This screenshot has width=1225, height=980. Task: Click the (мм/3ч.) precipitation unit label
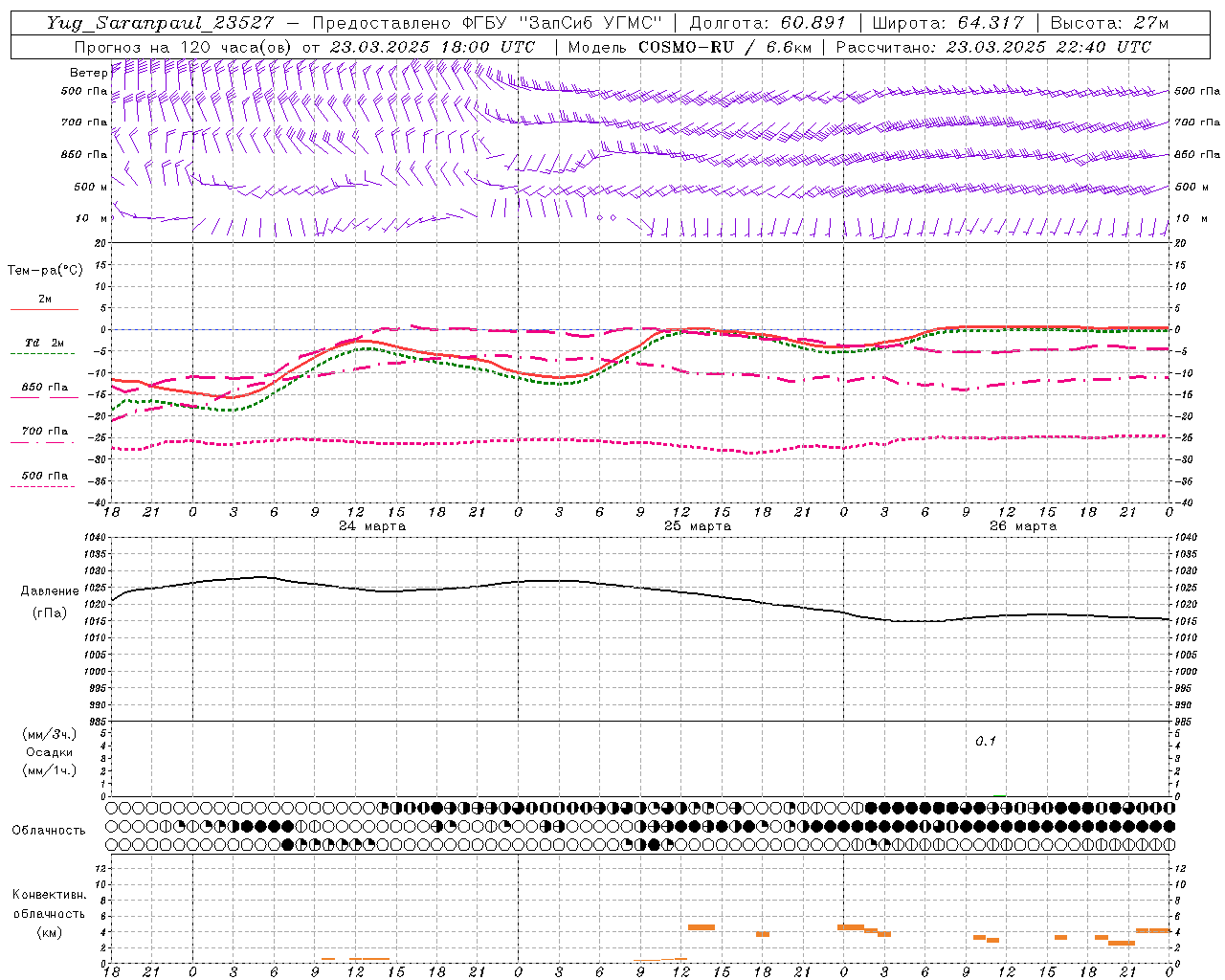coord(49,734)
